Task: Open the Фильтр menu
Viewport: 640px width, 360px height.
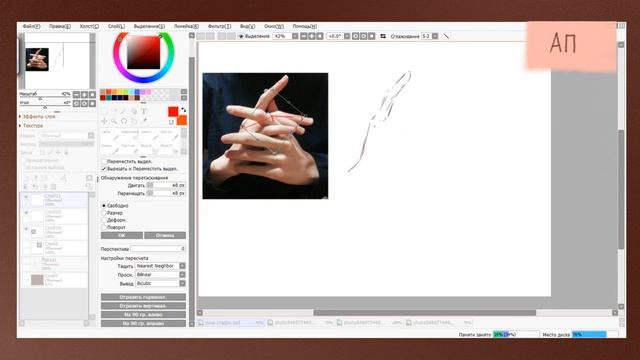Action: click(x=219, y=26)
